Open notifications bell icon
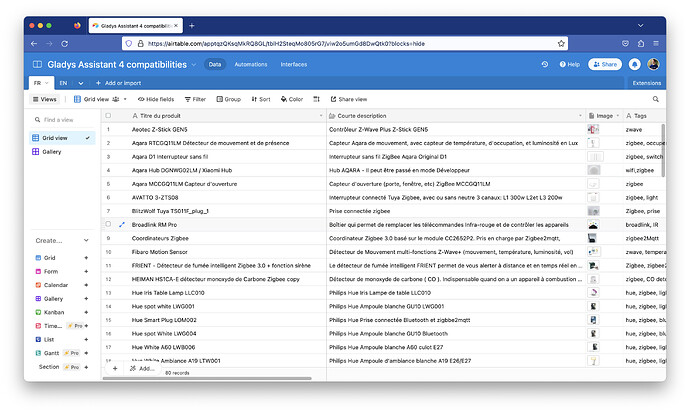690x412 pixels. pos(635,64)
